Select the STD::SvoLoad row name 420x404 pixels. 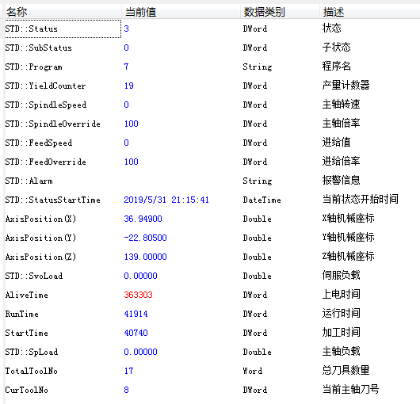(34, 276)
